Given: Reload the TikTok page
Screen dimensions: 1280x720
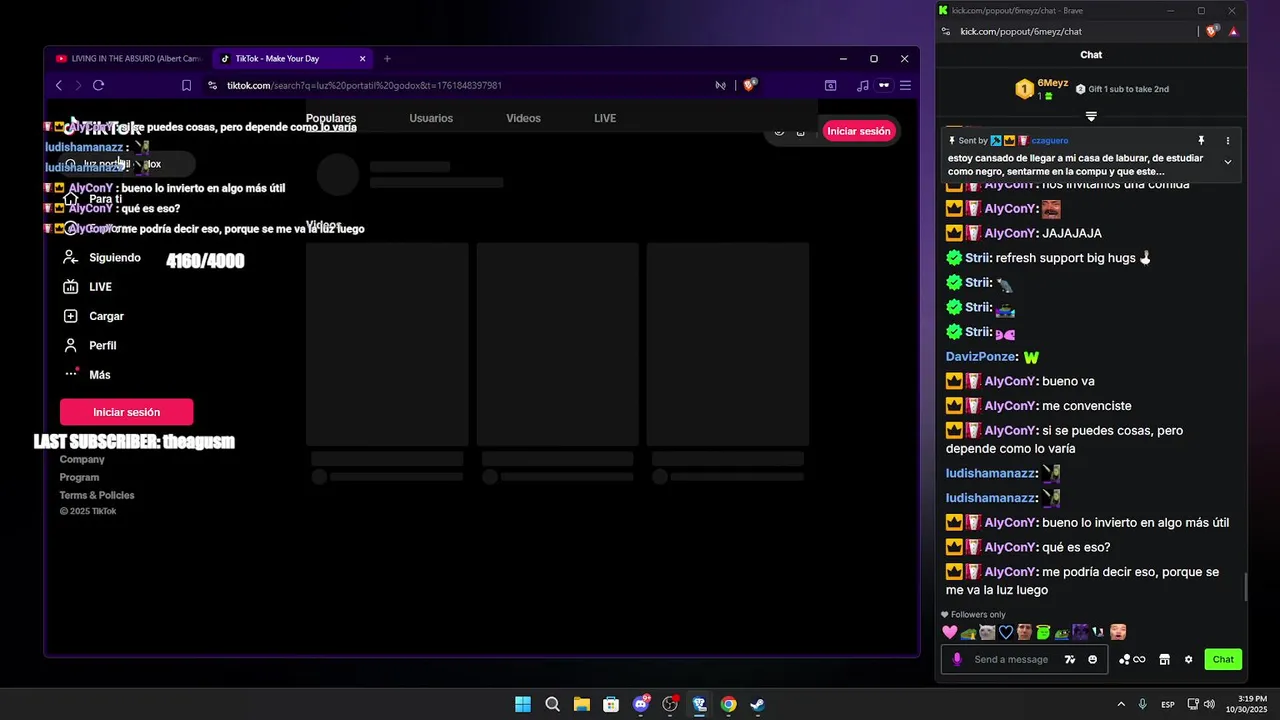Looking at the screenshot, I should (x=98, y=86).
